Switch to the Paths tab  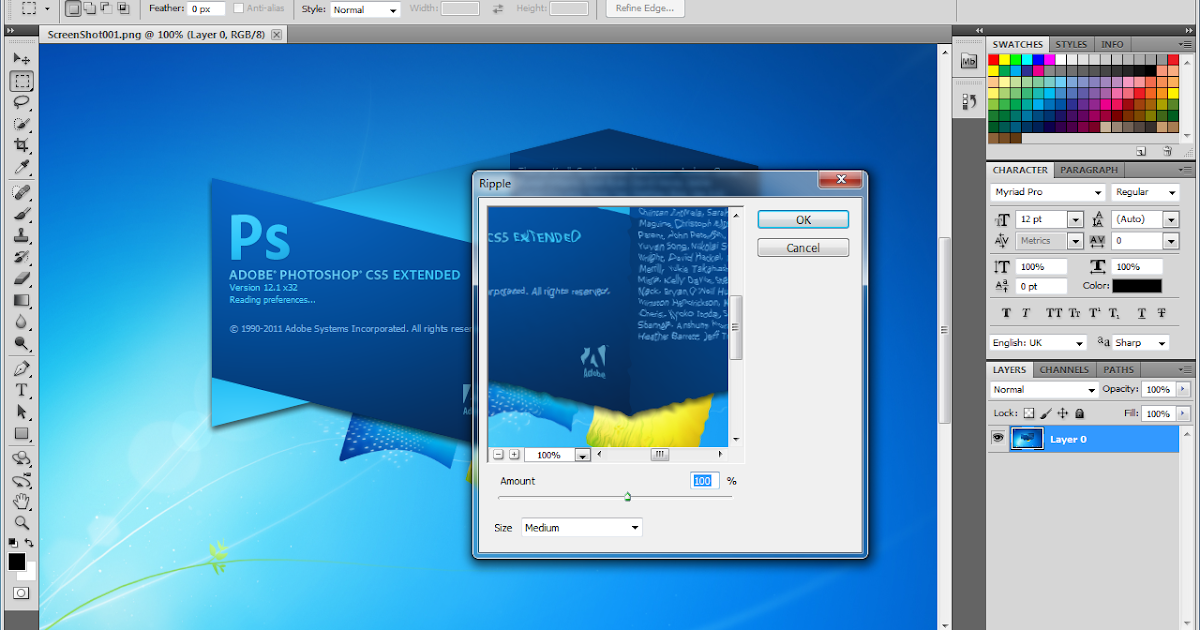pos(1119,370)
